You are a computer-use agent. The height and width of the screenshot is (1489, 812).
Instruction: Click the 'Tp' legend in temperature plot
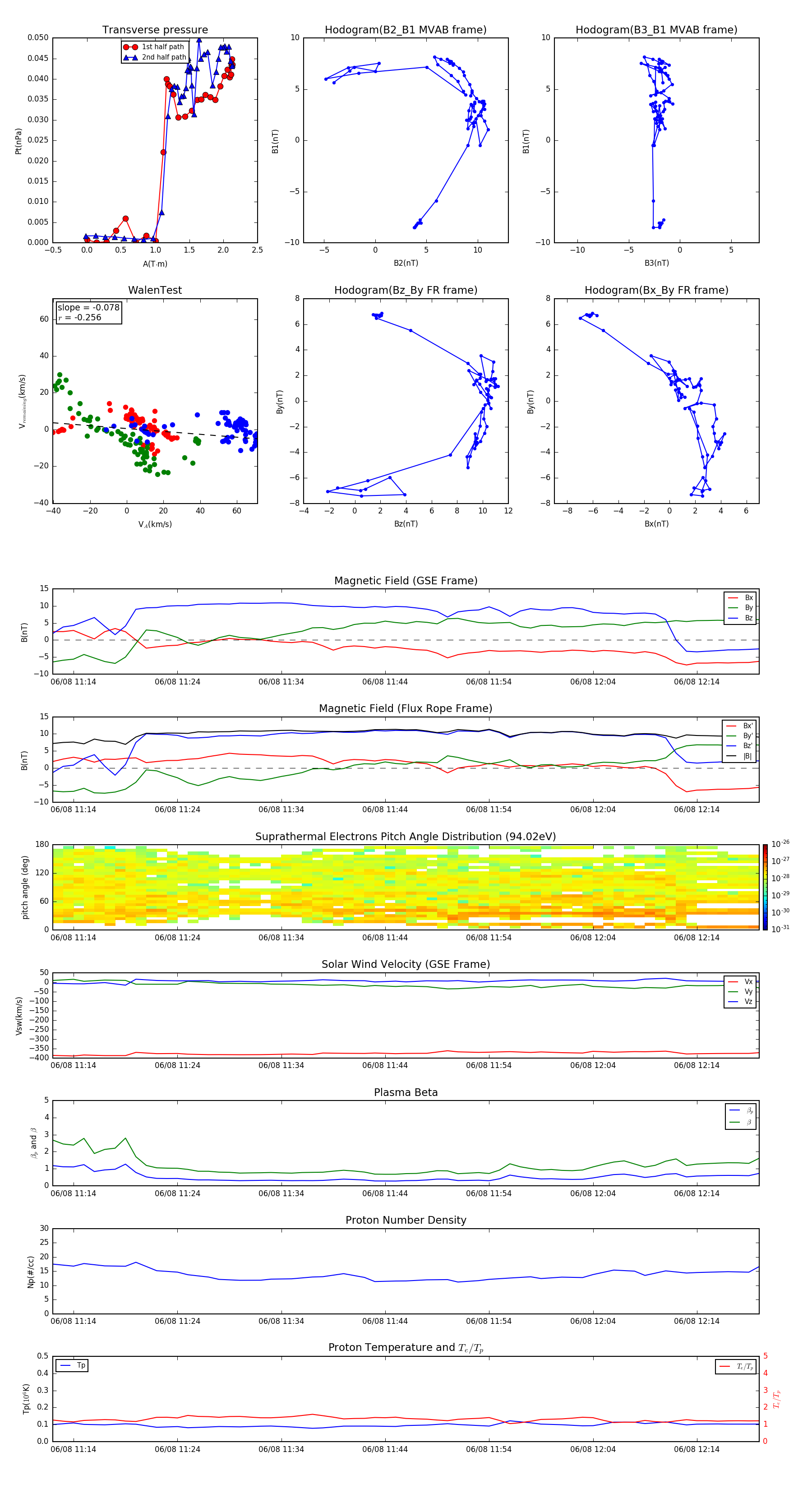(72, 1365)
